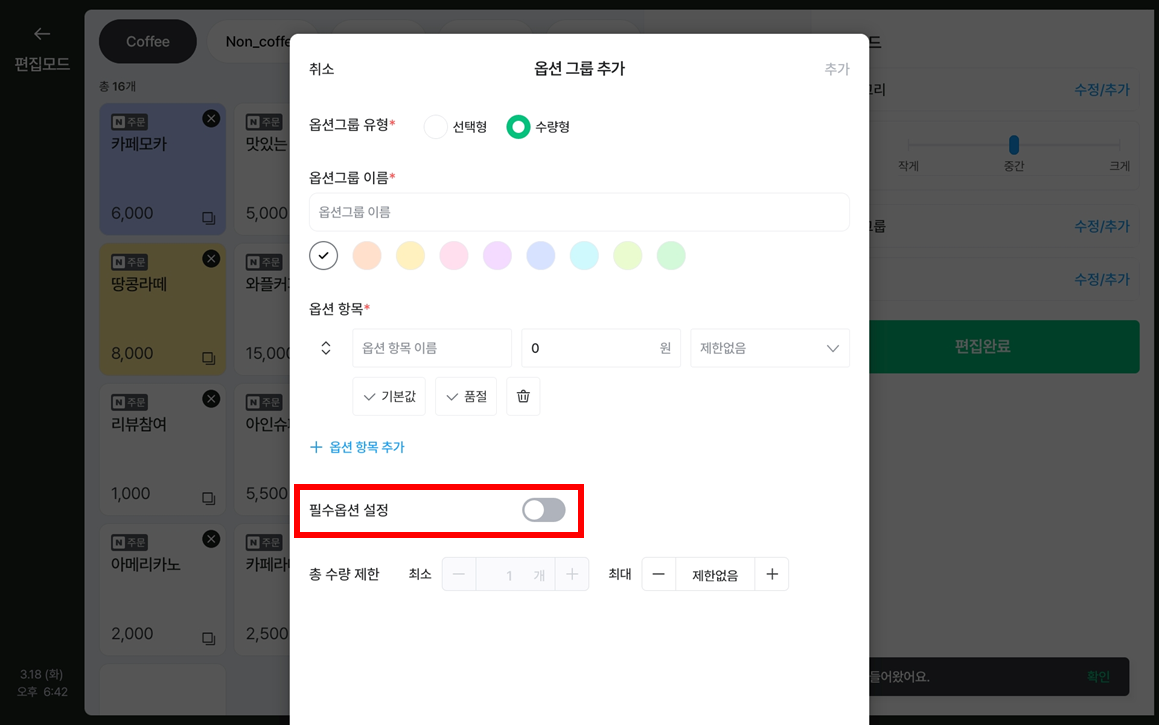Click the bottom 수정/추가 link
The image size is (1159, 725).
[x=1101, y=279]
